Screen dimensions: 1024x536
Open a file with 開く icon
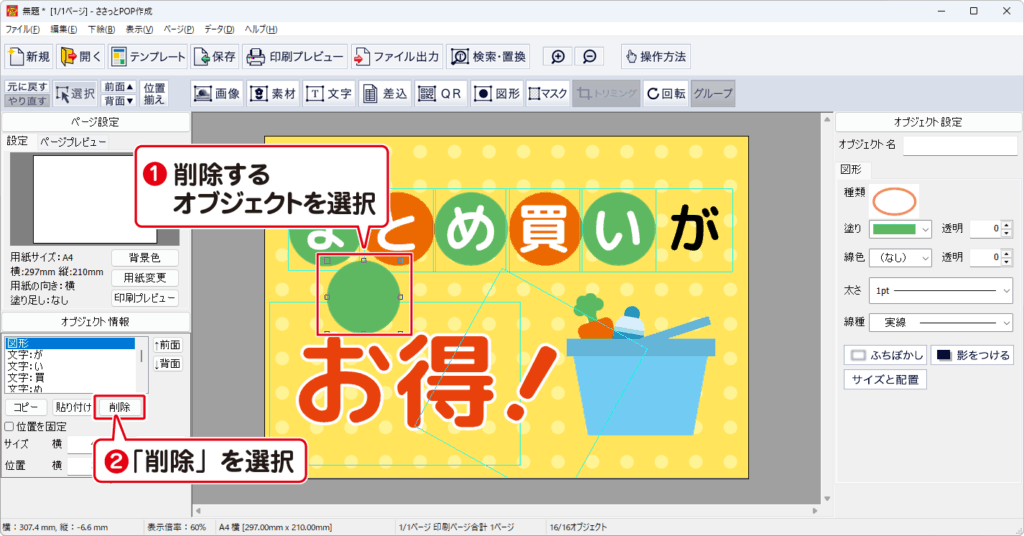pos(81,56)
